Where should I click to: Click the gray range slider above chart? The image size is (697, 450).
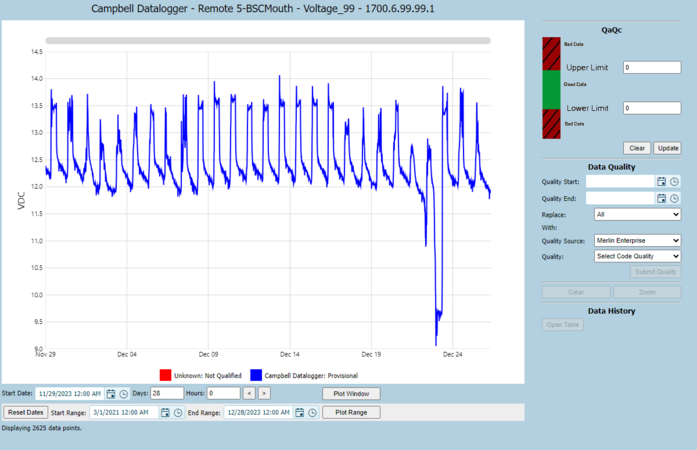coord(268,40)
